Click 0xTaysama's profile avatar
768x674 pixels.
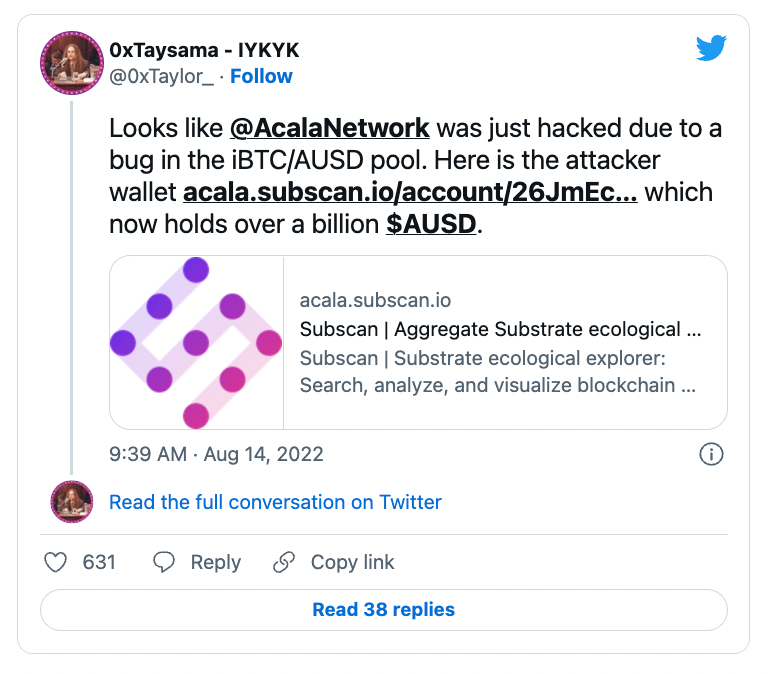click(72, 64)
